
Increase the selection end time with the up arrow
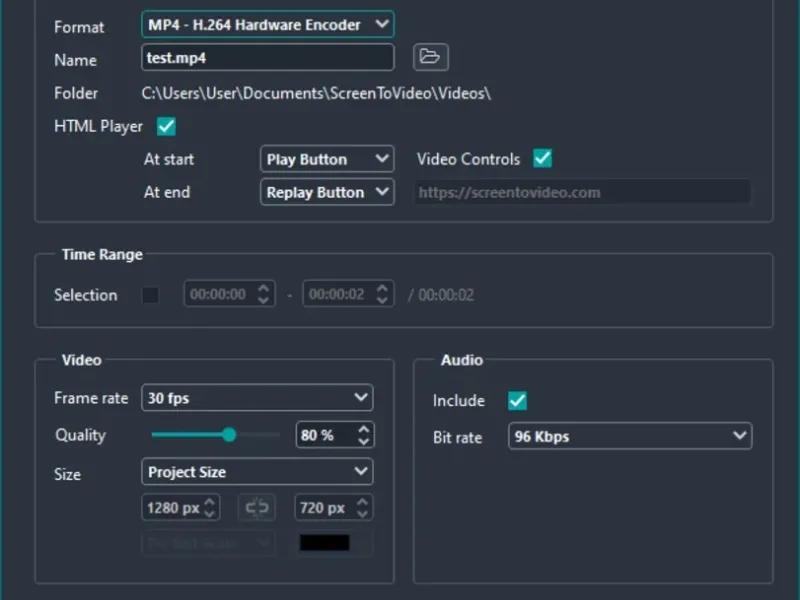pos(382,288)
